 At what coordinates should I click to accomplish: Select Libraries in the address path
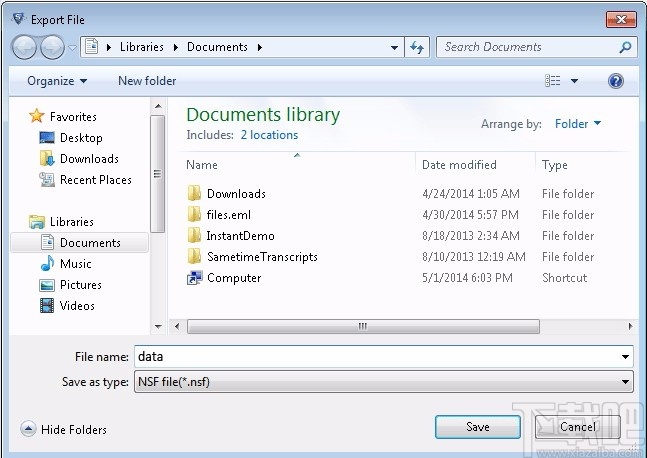(x=142, y=47)
